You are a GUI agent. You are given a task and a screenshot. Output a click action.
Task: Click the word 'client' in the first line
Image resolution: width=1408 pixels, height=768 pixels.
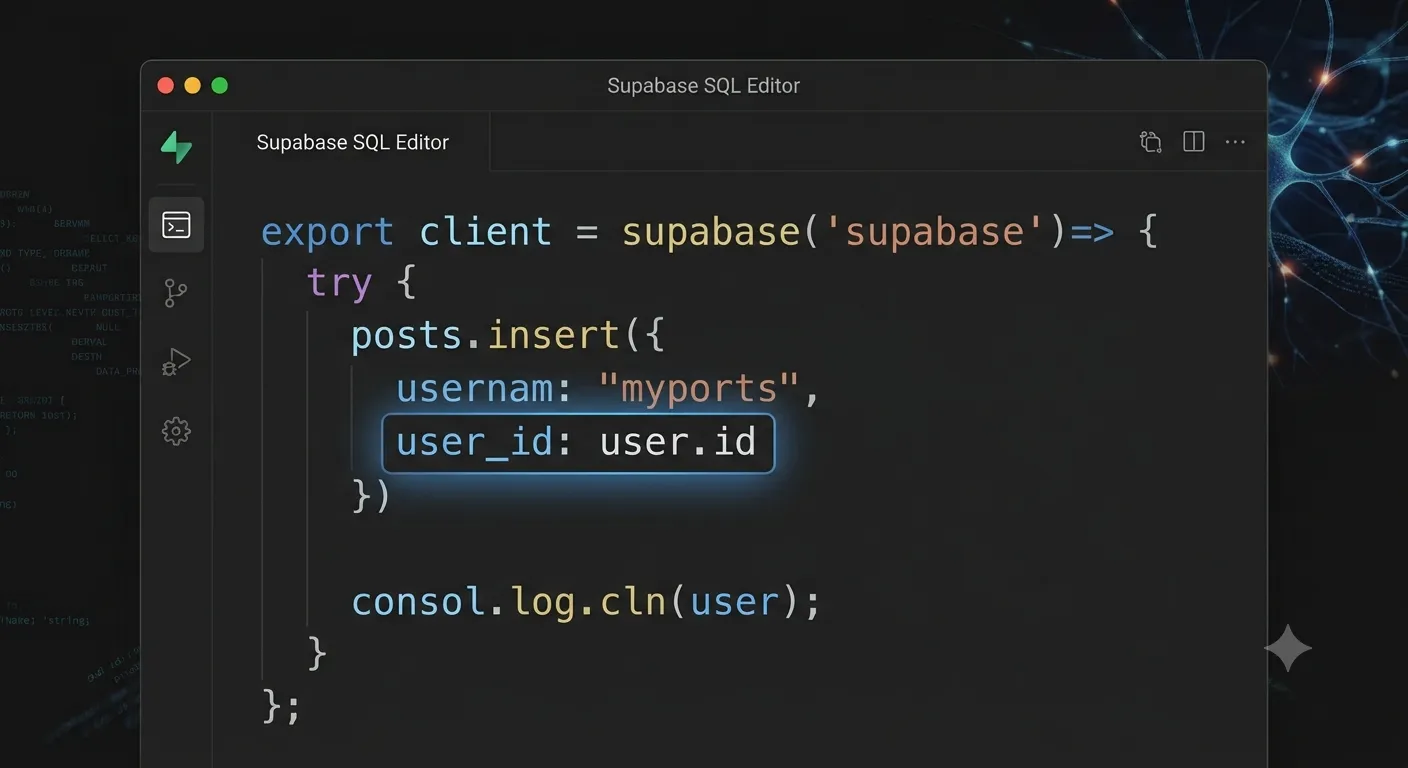pos(485,231)
